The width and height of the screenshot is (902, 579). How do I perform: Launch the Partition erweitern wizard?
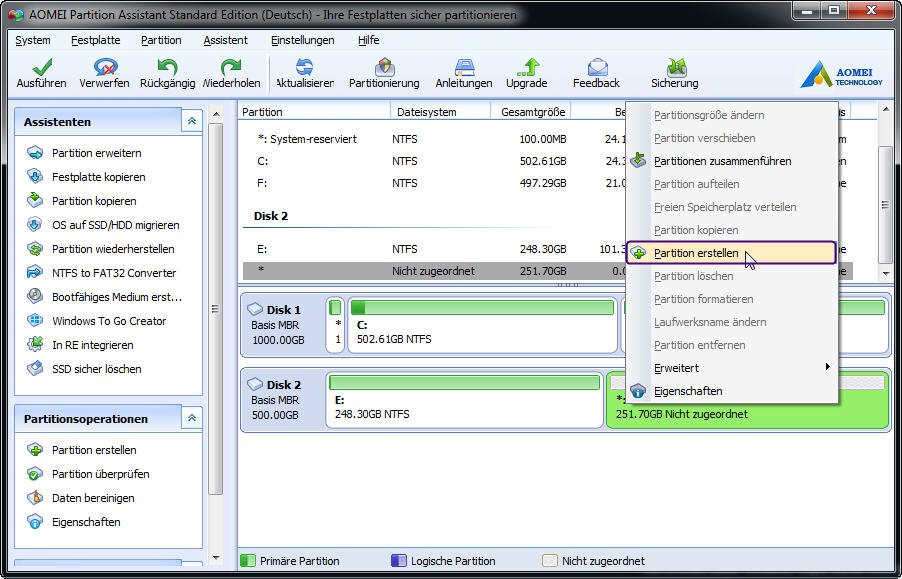click(x=85, y=153)
